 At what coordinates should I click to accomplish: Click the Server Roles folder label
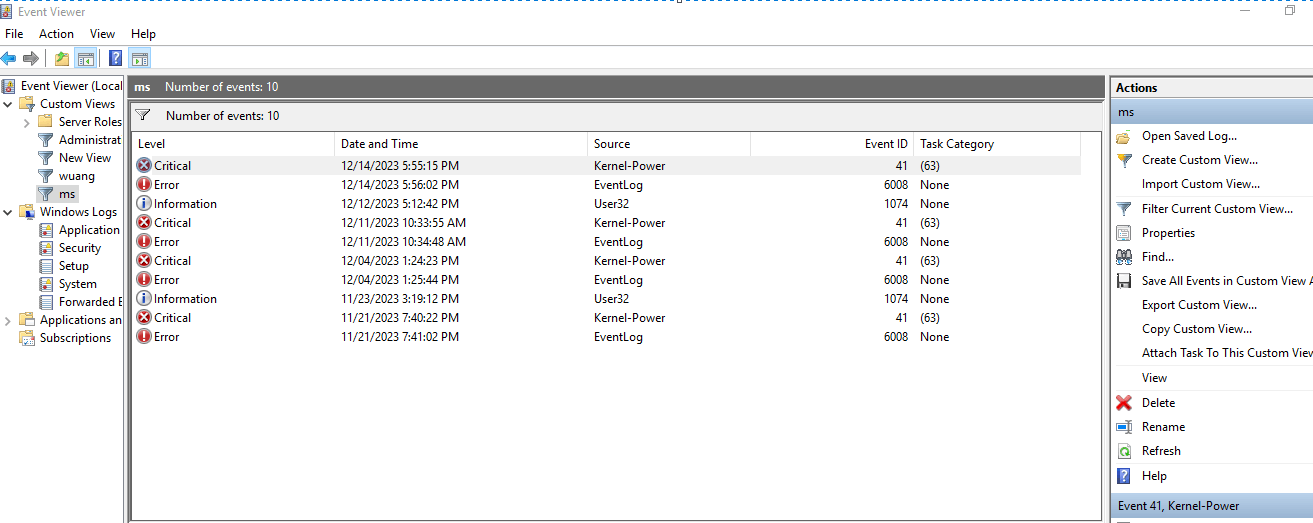tap(90, 122)
